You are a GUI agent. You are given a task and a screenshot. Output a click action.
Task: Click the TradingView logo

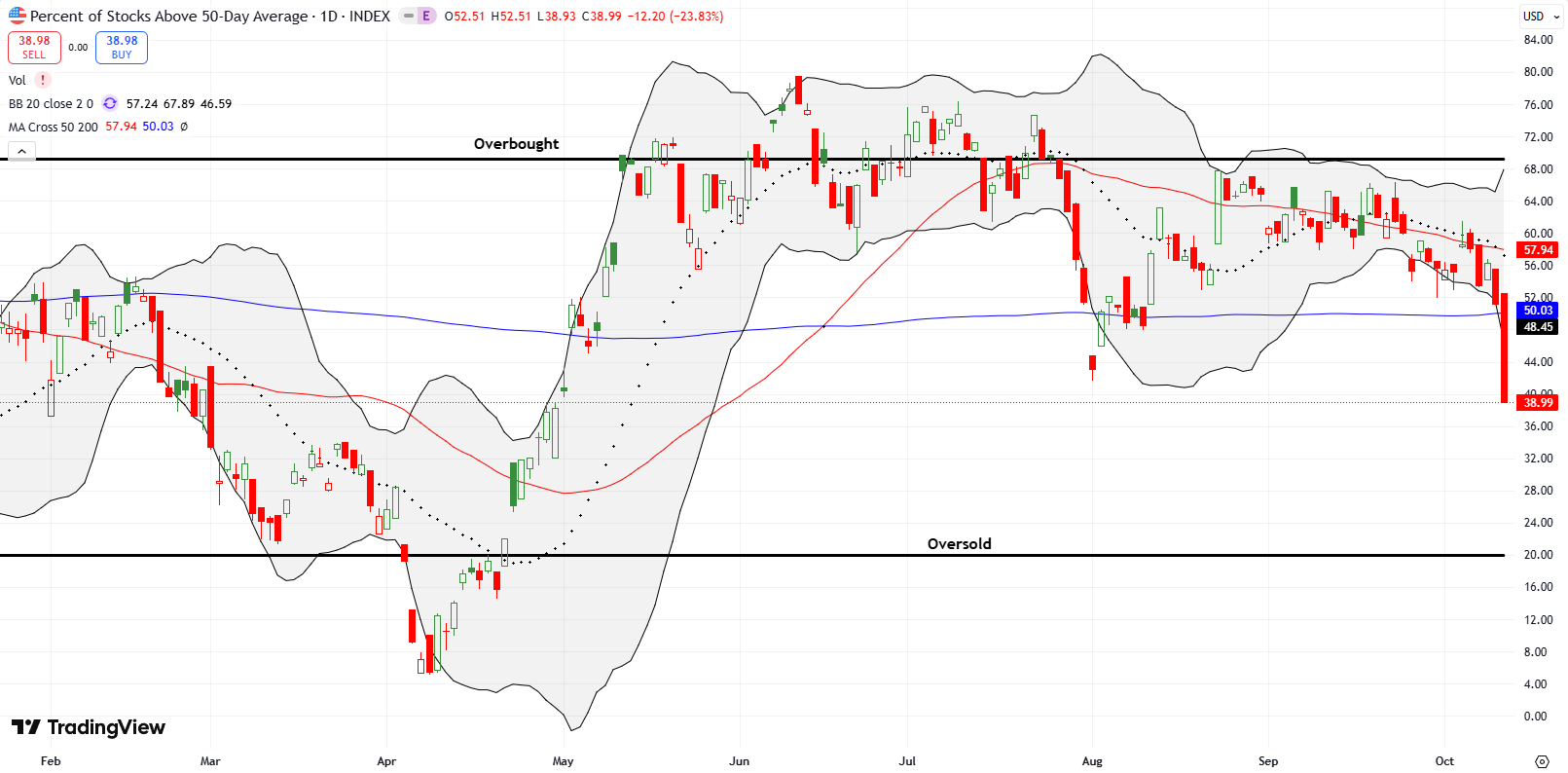tap(89, 727)
